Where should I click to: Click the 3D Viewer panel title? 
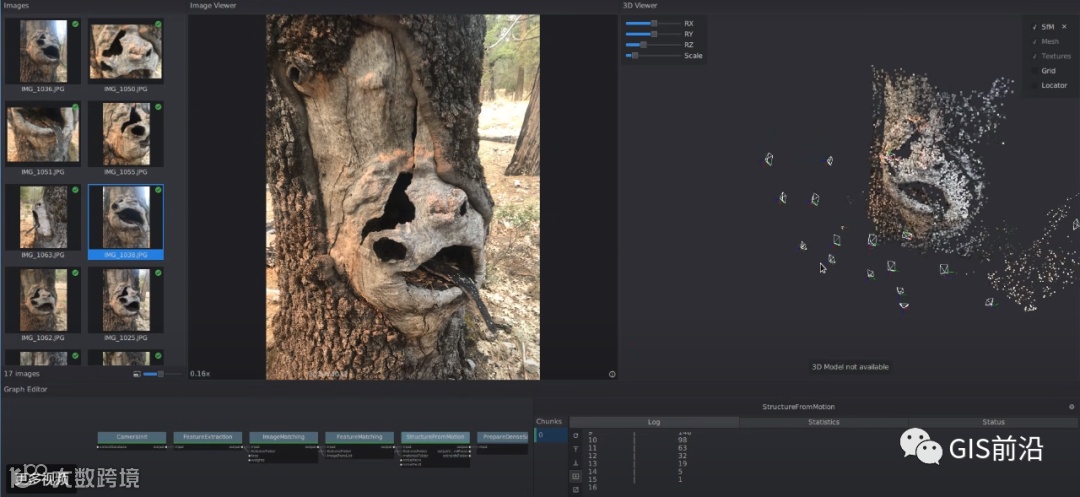coord(639,6)
